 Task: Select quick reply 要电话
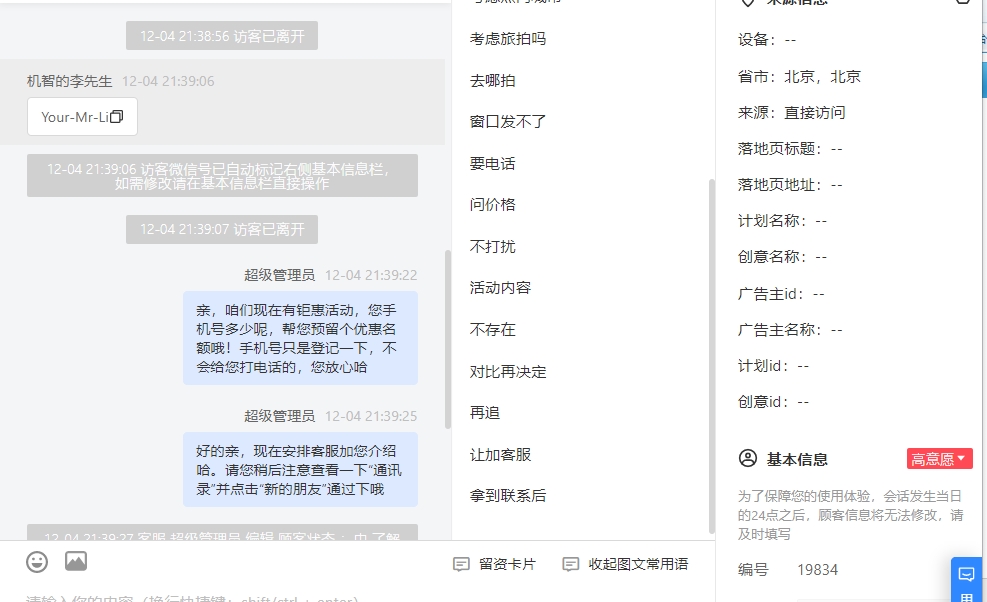click(492, 164)
